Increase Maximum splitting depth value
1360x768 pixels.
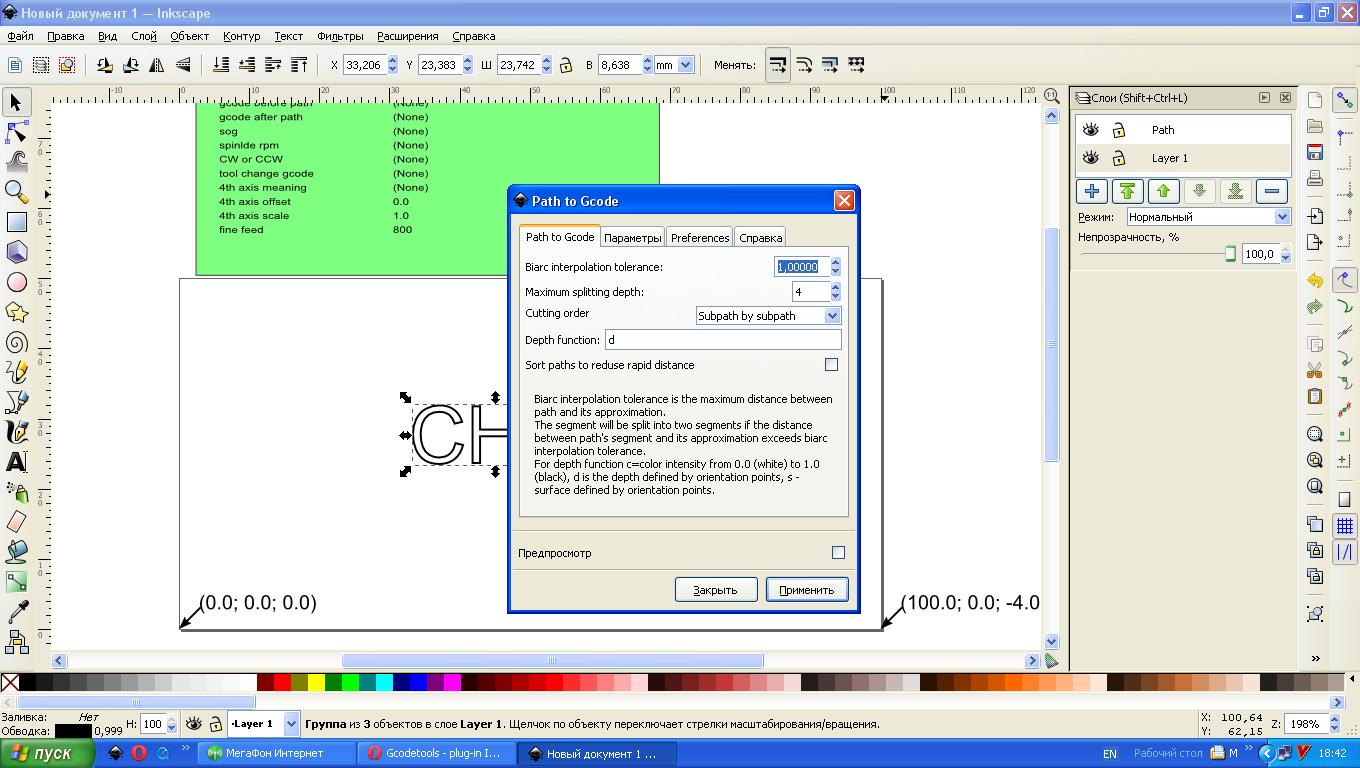click(x=835, y=287)
